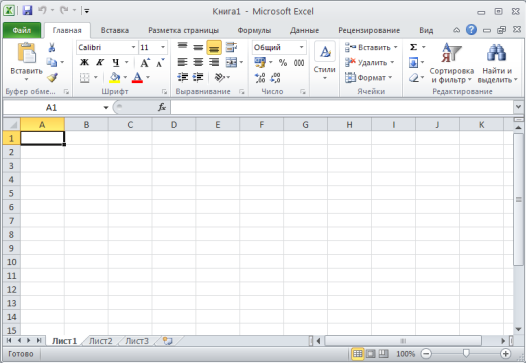This screenshot has width=527, height=364.
Task: Align cell text right
Action: 214,62
